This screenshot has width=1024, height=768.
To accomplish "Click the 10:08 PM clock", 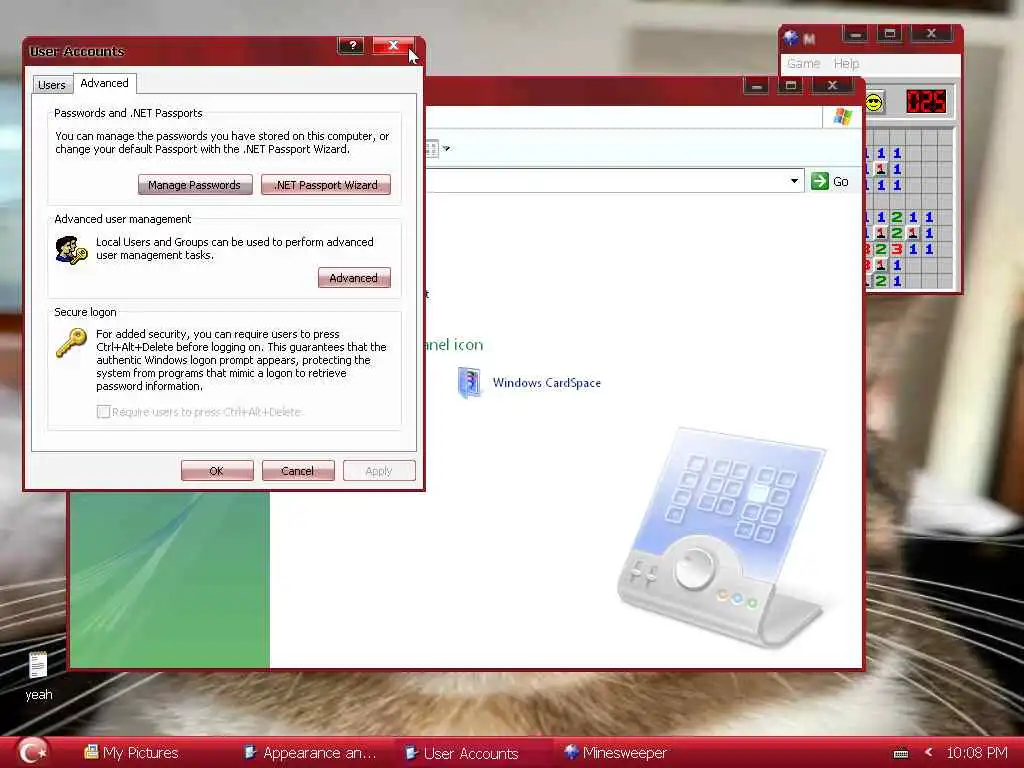I will pos(977,752).
